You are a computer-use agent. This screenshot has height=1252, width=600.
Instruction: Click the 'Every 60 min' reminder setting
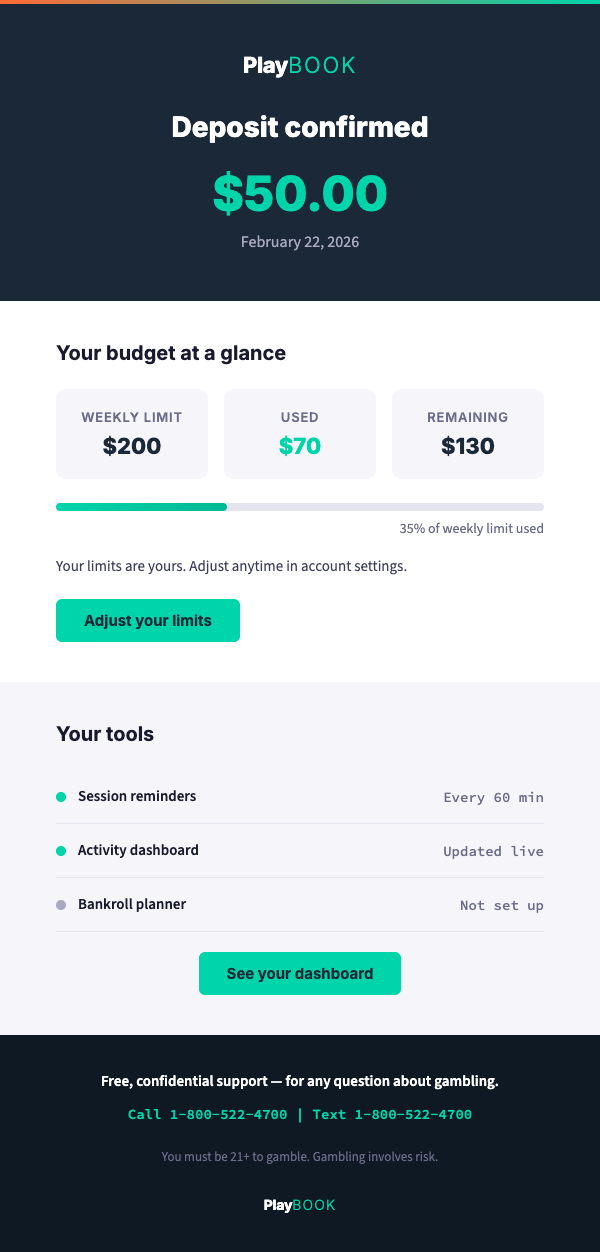click(493, 798)
